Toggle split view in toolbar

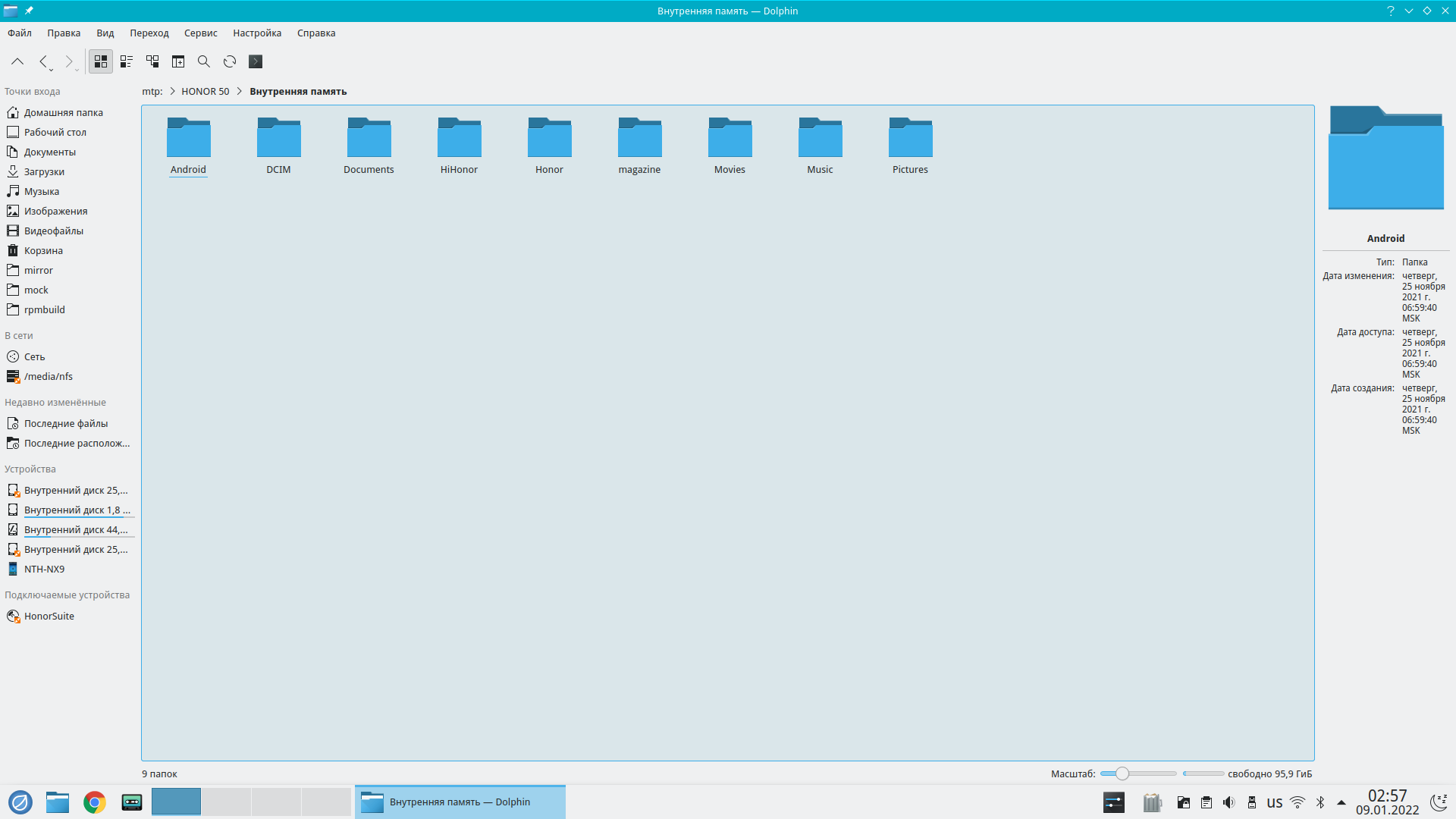click(178, 61)
